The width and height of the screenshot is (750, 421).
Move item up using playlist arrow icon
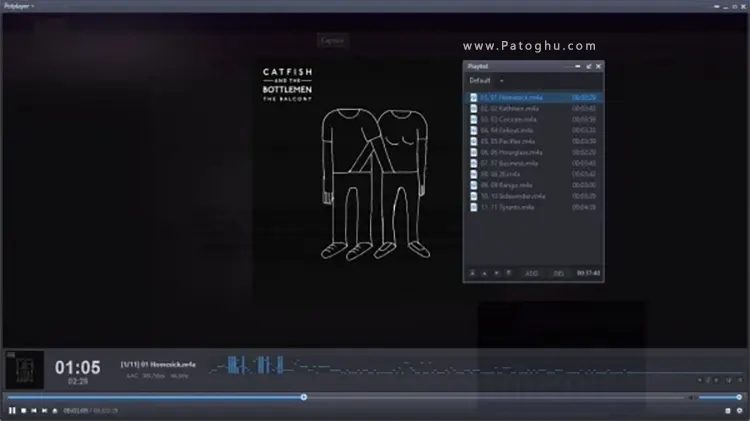point(485,272)
